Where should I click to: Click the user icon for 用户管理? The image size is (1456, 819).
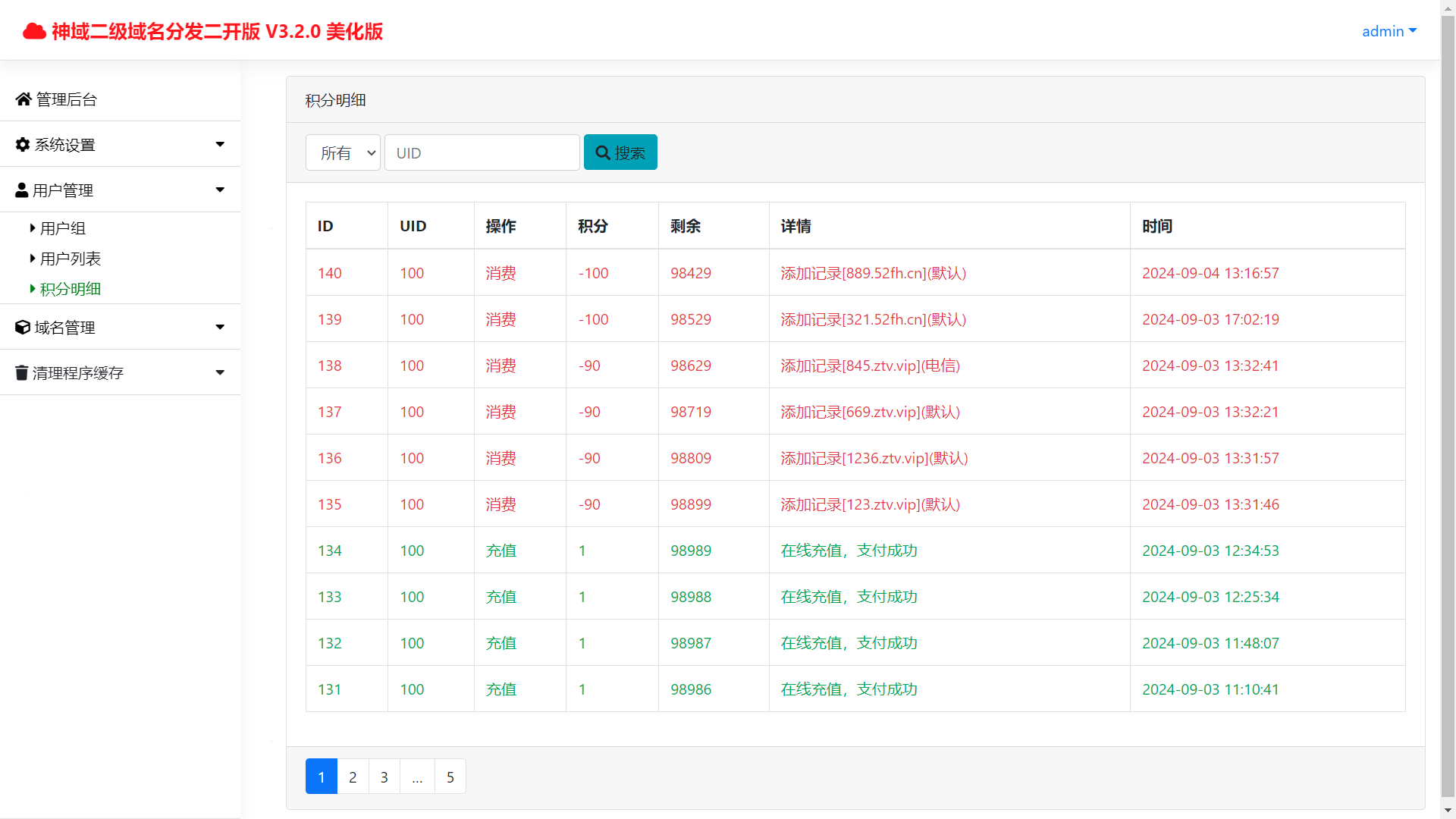point(22,190)
